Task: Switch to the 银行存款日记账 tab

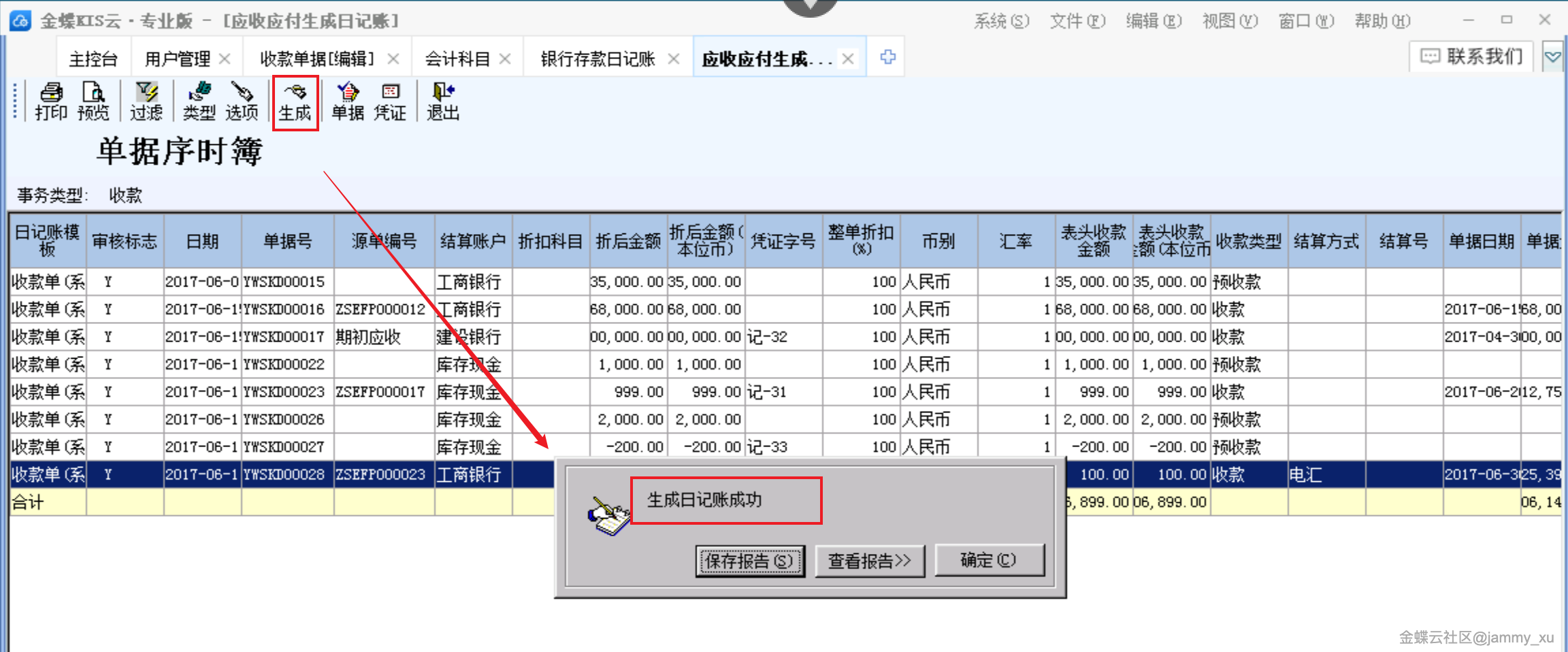Action: (x=598, y=59)
